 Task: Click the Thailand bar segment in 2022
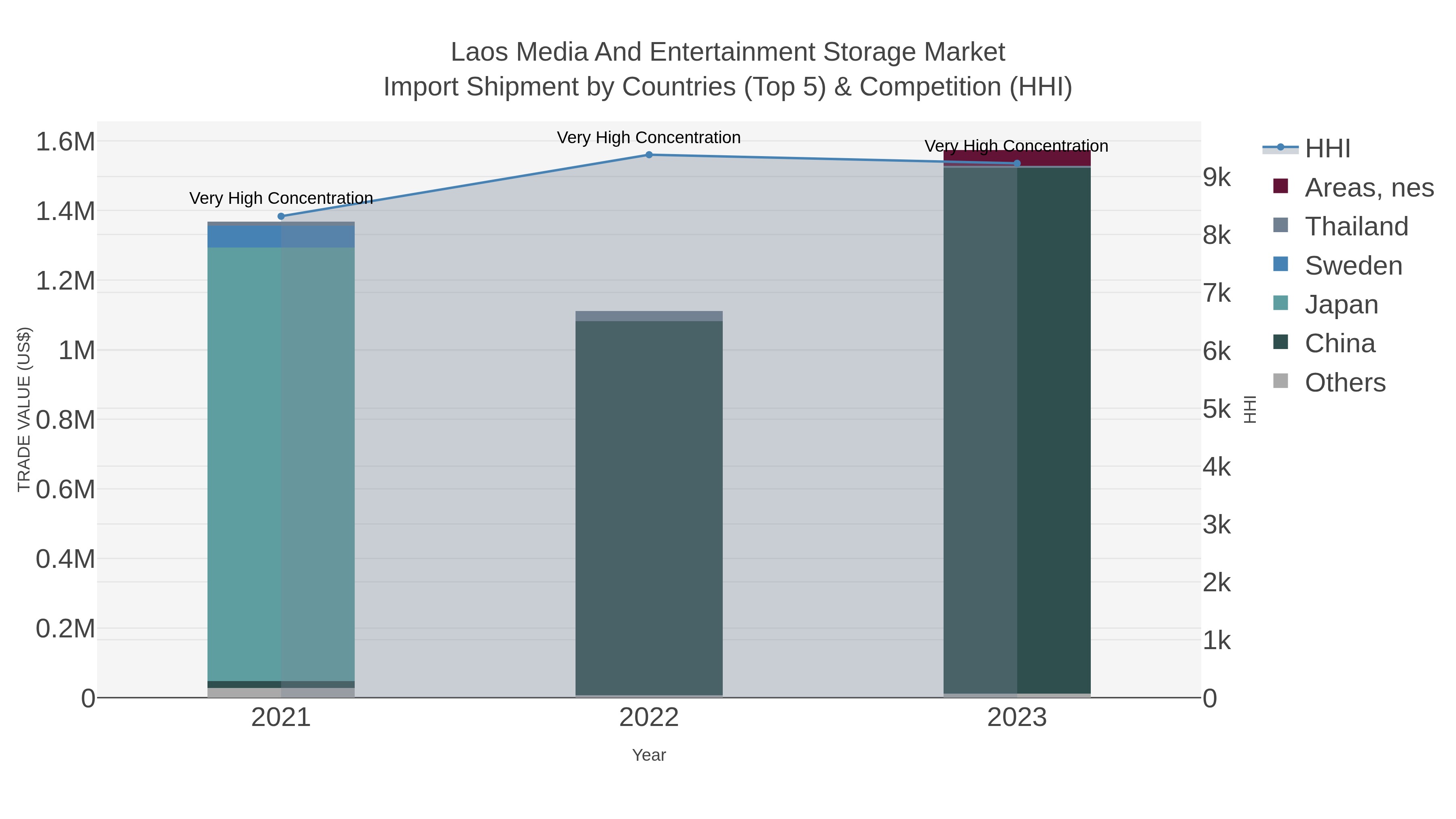pyautogui.click(x=649, y=316)
